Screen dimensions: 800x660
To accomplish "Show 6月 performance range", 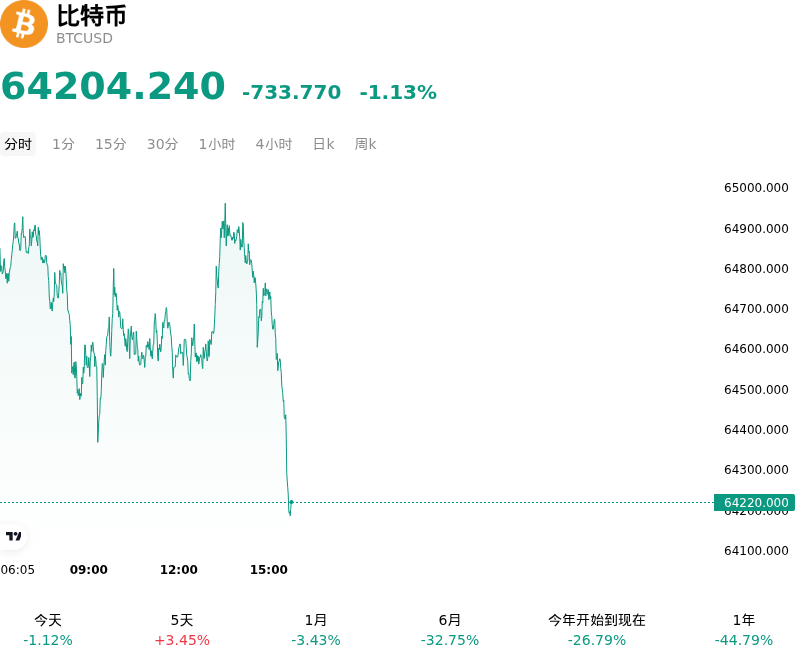I will pos(450,630).
